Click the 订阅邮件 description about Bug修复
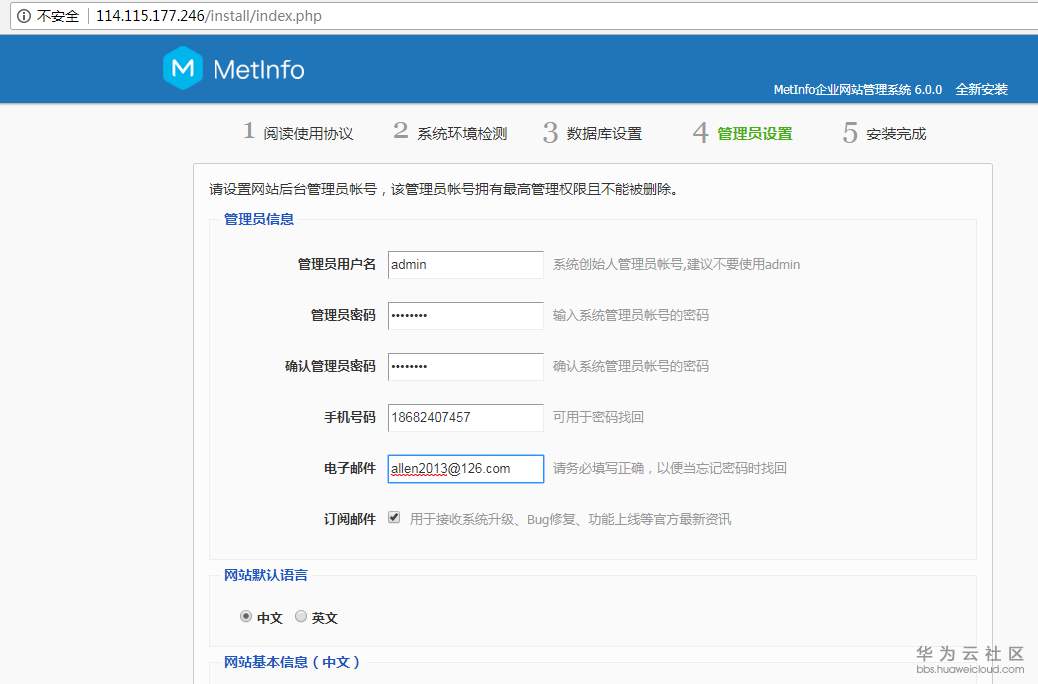This screenshot has height=684, width=1038. tap(570, 519)
